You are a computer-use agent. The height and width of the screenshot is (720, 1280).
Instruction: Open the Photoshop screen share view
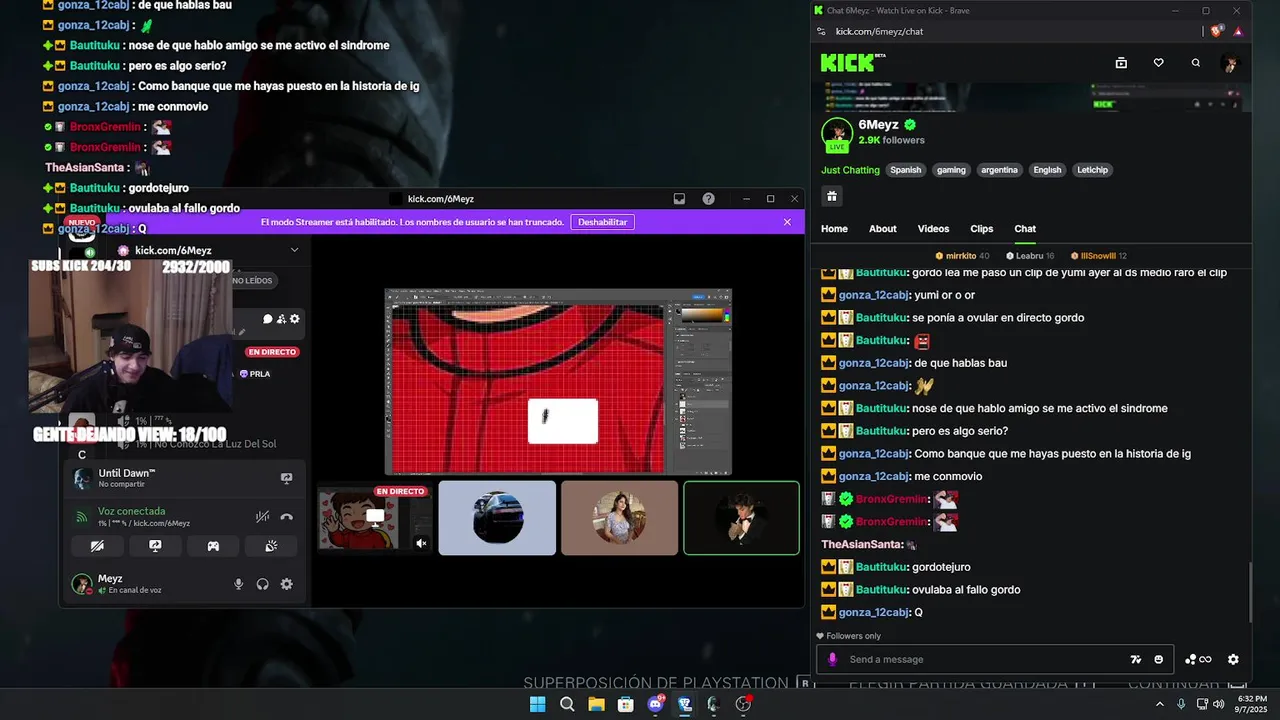[558, 382]
